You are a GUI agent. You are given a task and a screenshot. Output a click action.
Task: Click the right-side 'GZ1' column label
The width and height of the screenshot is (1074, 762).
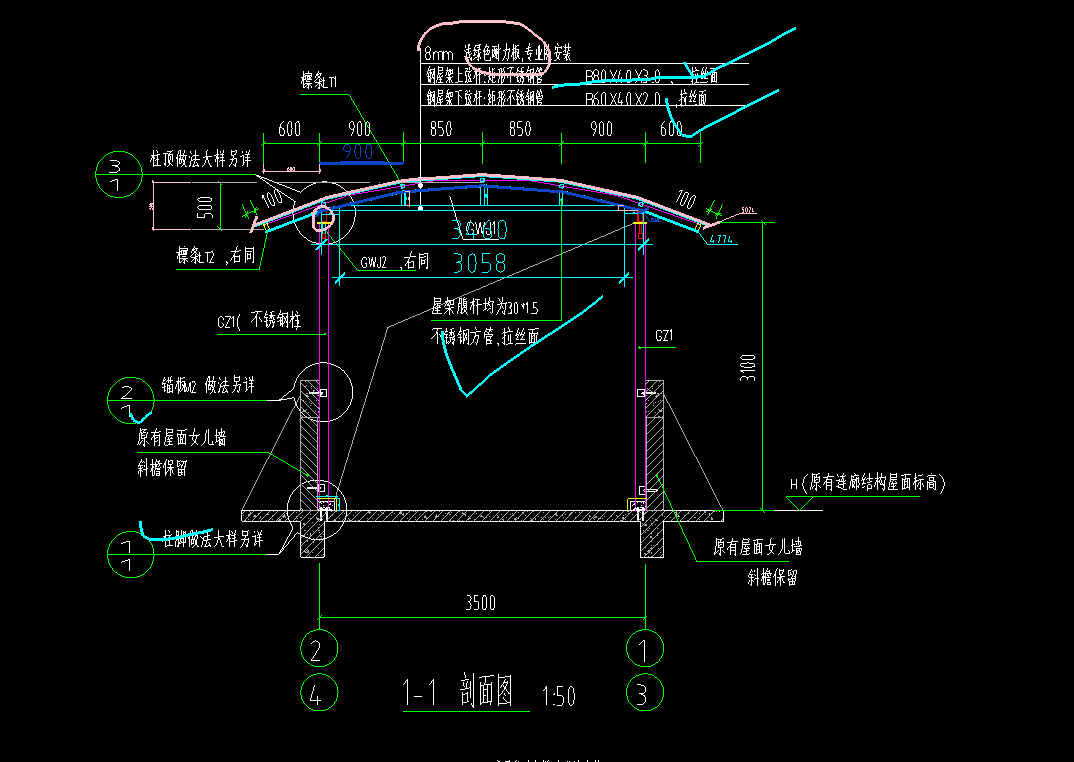click(x=664, y=336)
